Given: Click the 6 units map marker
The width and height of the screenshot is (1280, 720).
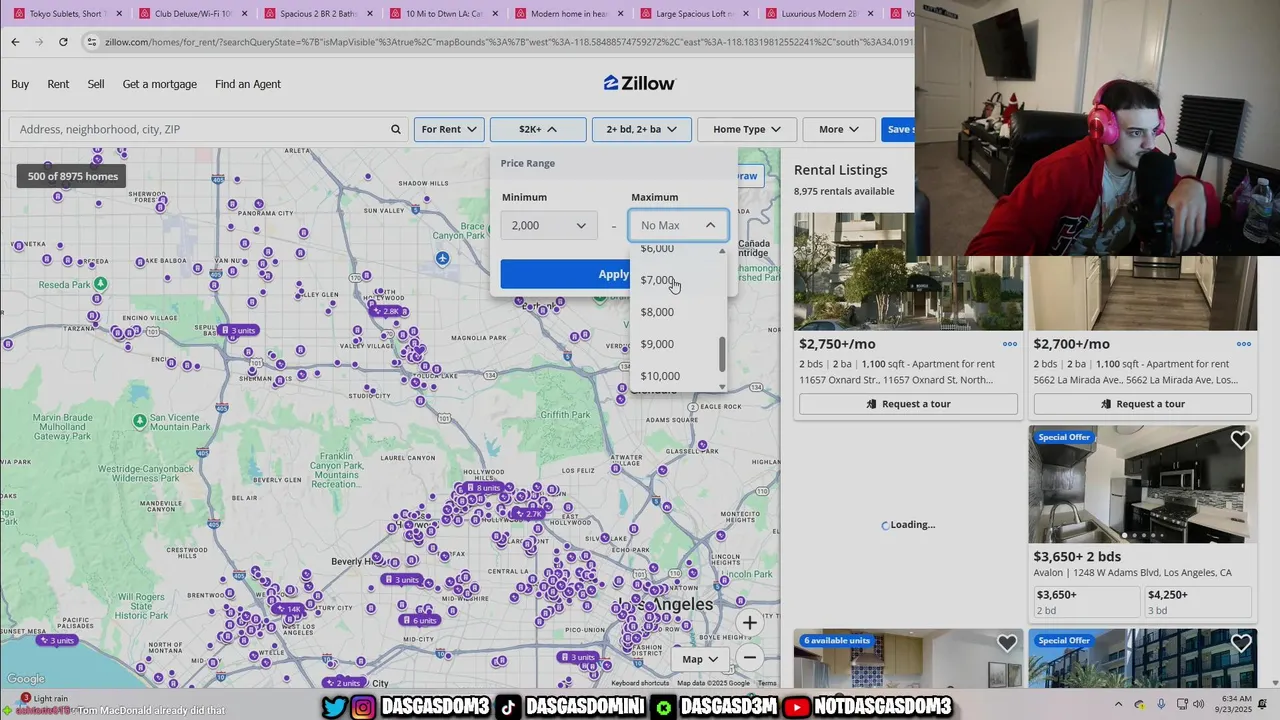Looking at the screenshot, I should point(420,620).
